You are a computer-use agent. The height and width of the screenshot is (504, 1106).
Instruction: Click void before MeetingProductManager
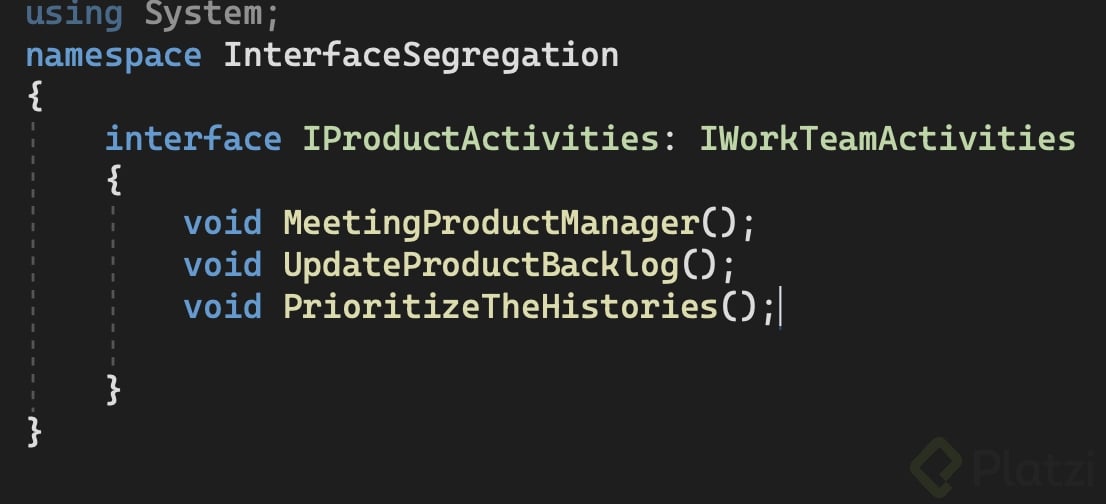coord(223,222)
